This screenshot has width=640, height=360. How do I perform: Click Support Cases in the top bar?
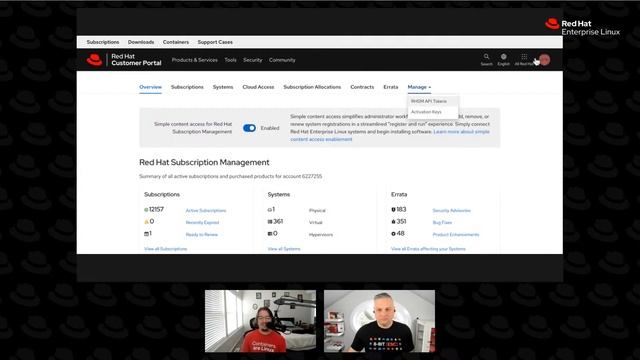(x=215, y=42)
